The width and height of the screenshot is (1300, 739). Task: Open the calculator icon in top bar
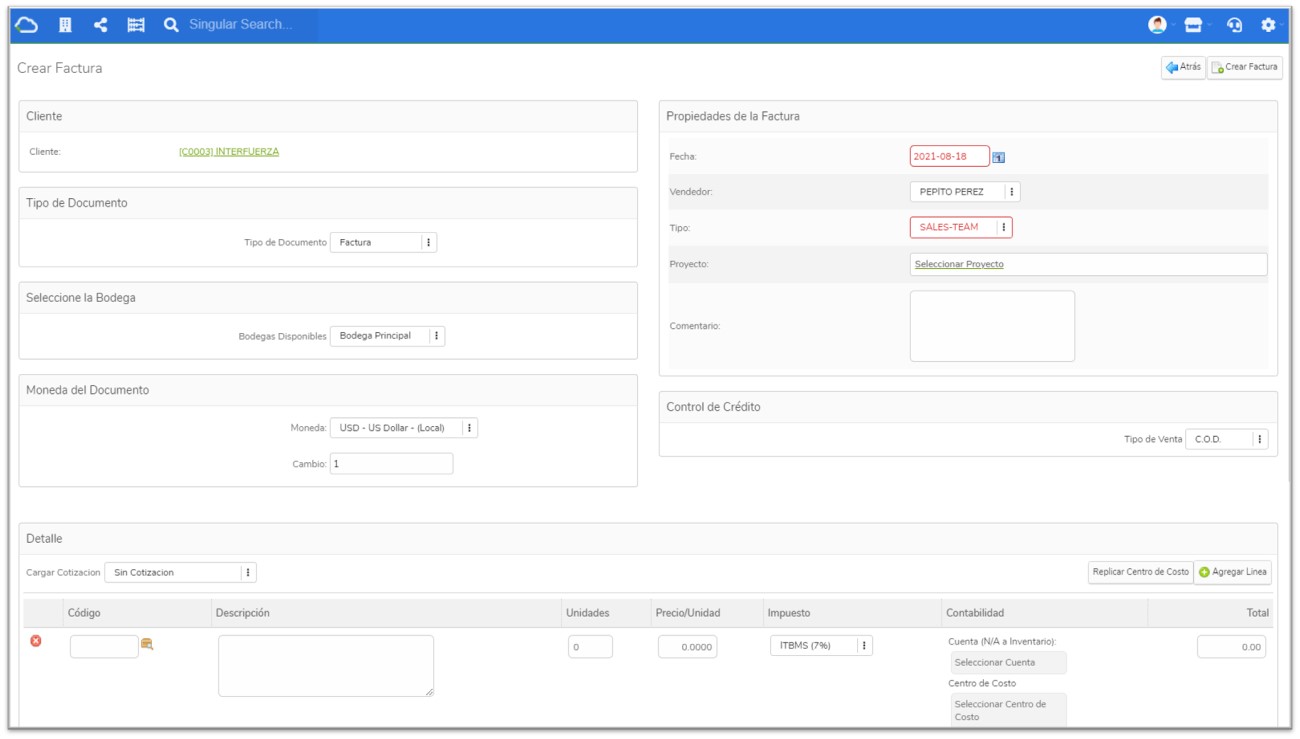[136, 25]
